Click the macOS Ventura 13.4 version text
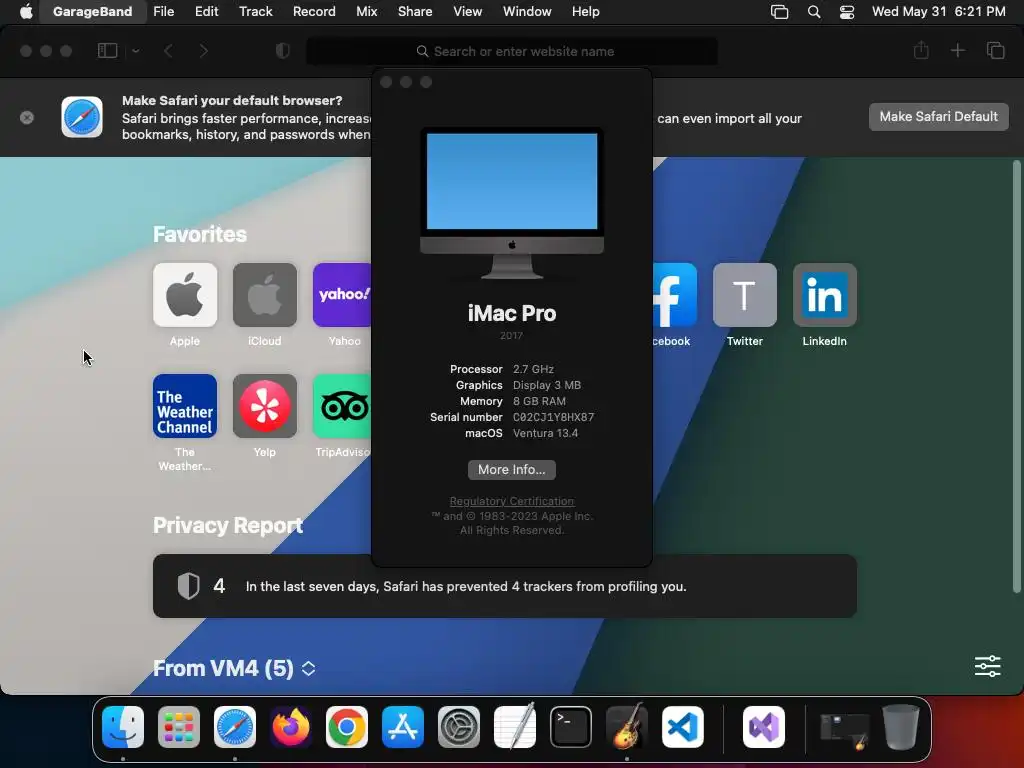 tap(545, 433)
